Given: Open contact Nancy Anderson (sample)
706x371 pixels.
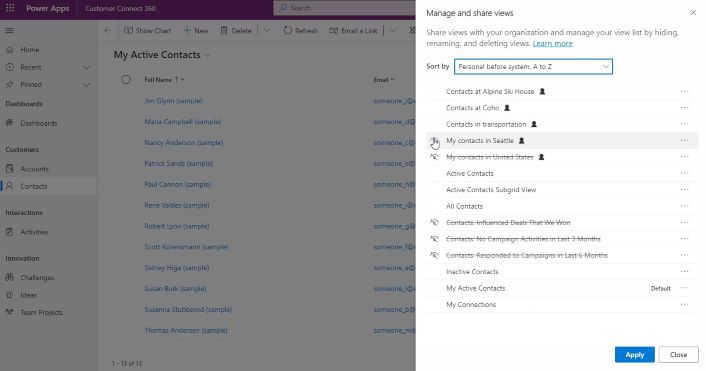Looking at the screenshot, I should pos(184,142).
